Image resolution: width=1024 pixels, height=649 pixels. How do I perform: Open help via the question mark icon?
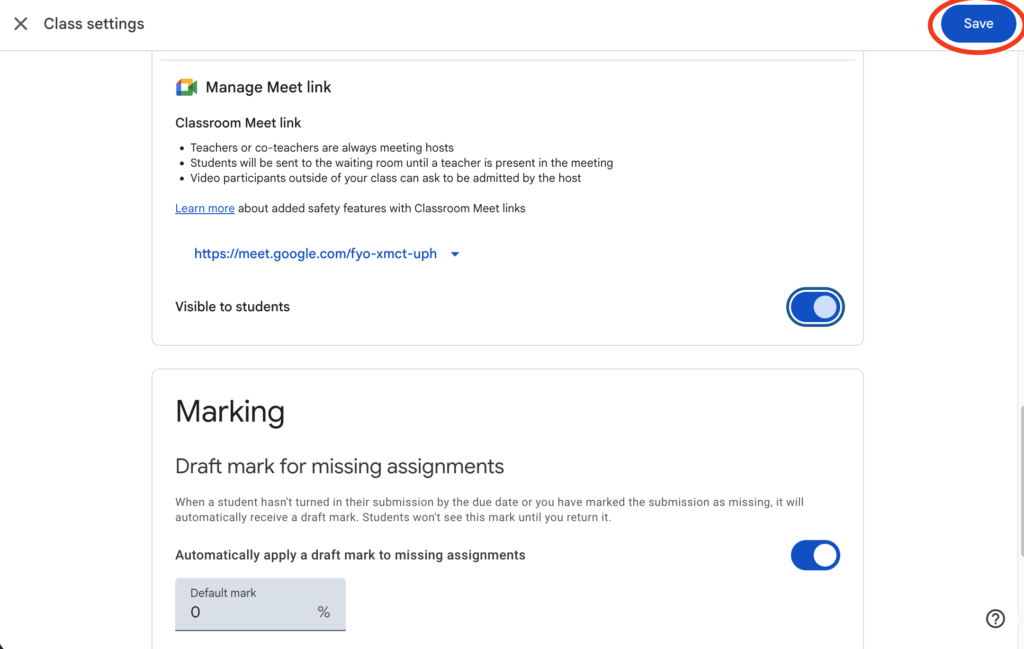click(x=995, y=618)
